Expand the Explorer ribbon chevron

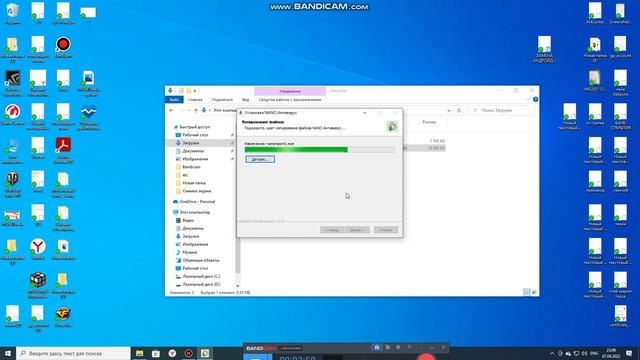point(528,100)
